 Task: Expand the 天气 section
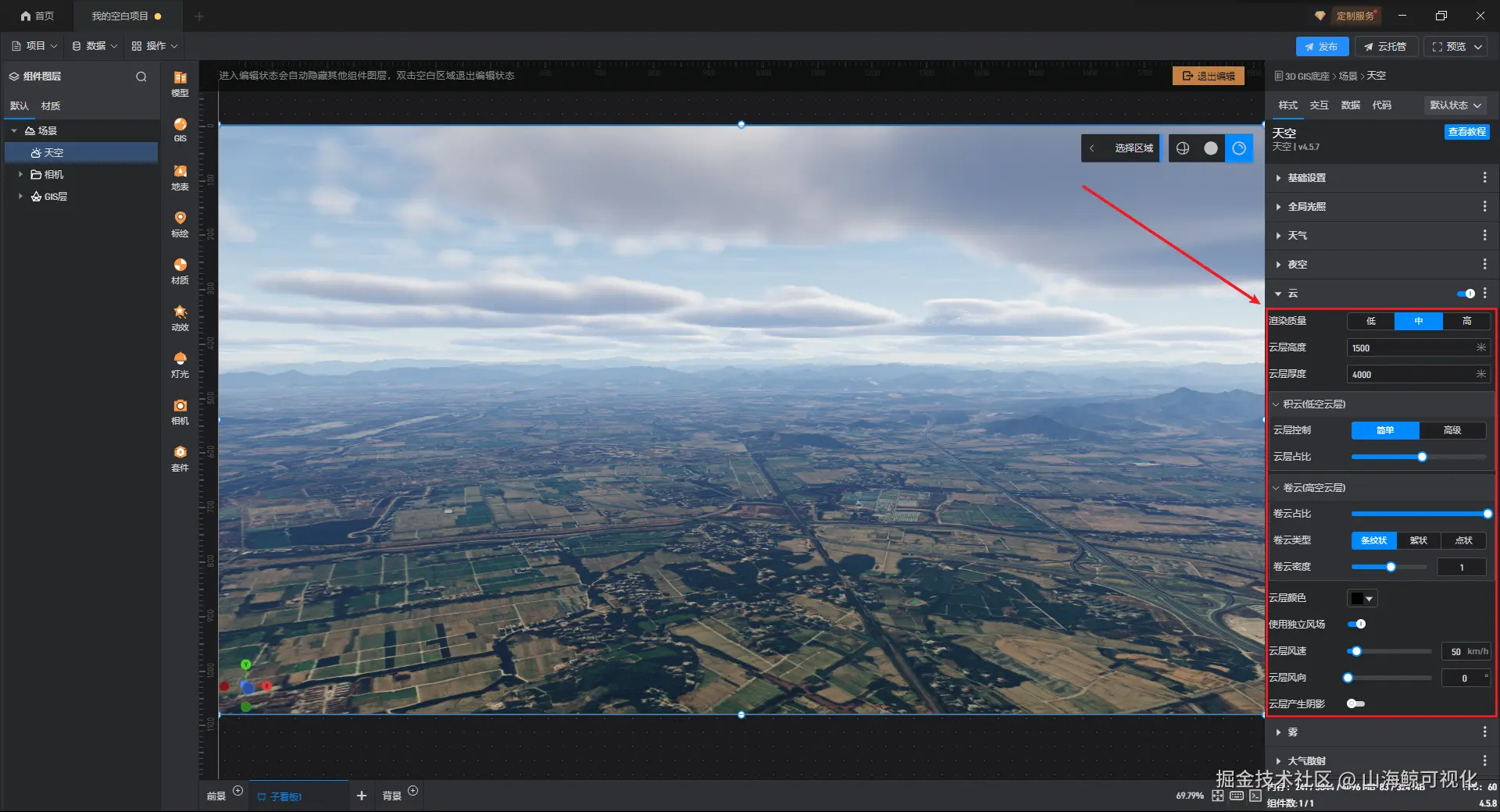point(1278,236)
